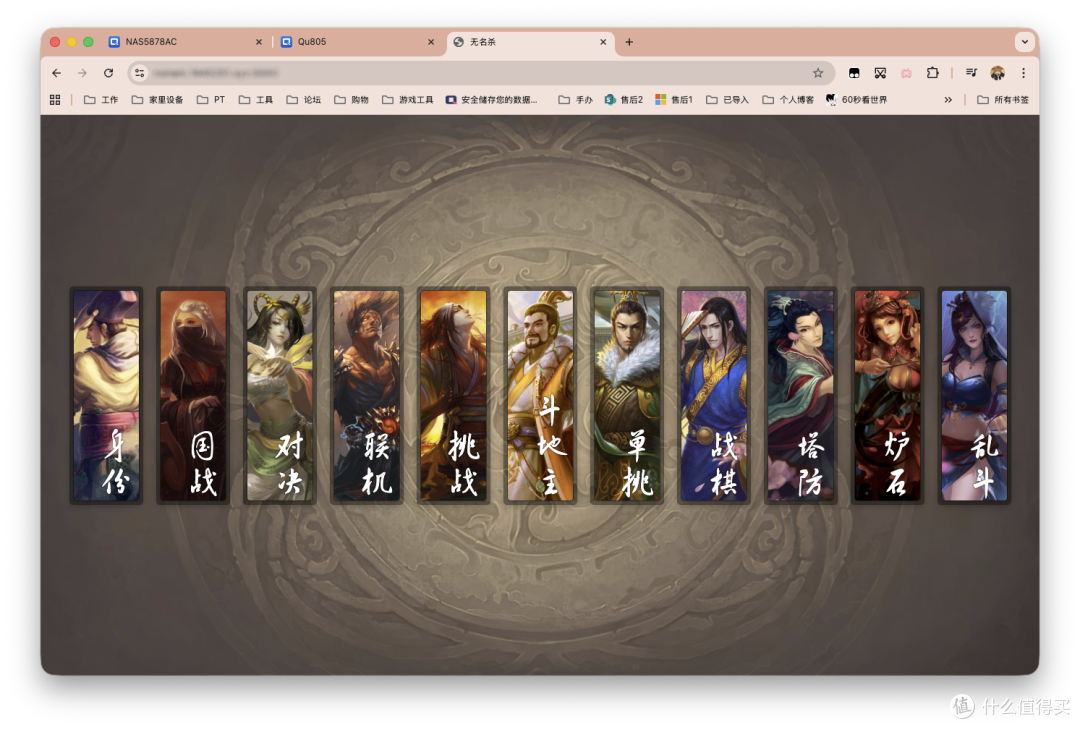Open the Chrome profile avatar
This screenshot has width=1080, height=729.
(x=997, y=73)
